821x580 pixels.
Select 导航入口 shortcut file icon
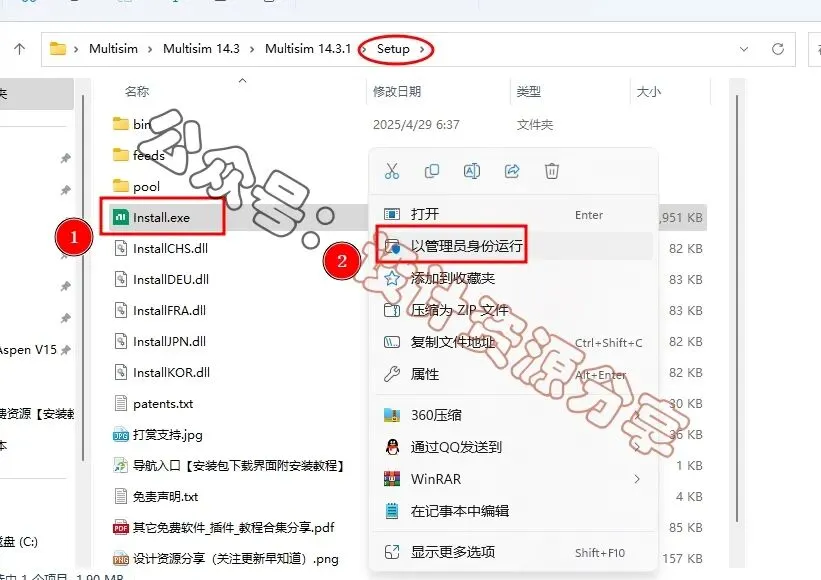coord(121,465)
